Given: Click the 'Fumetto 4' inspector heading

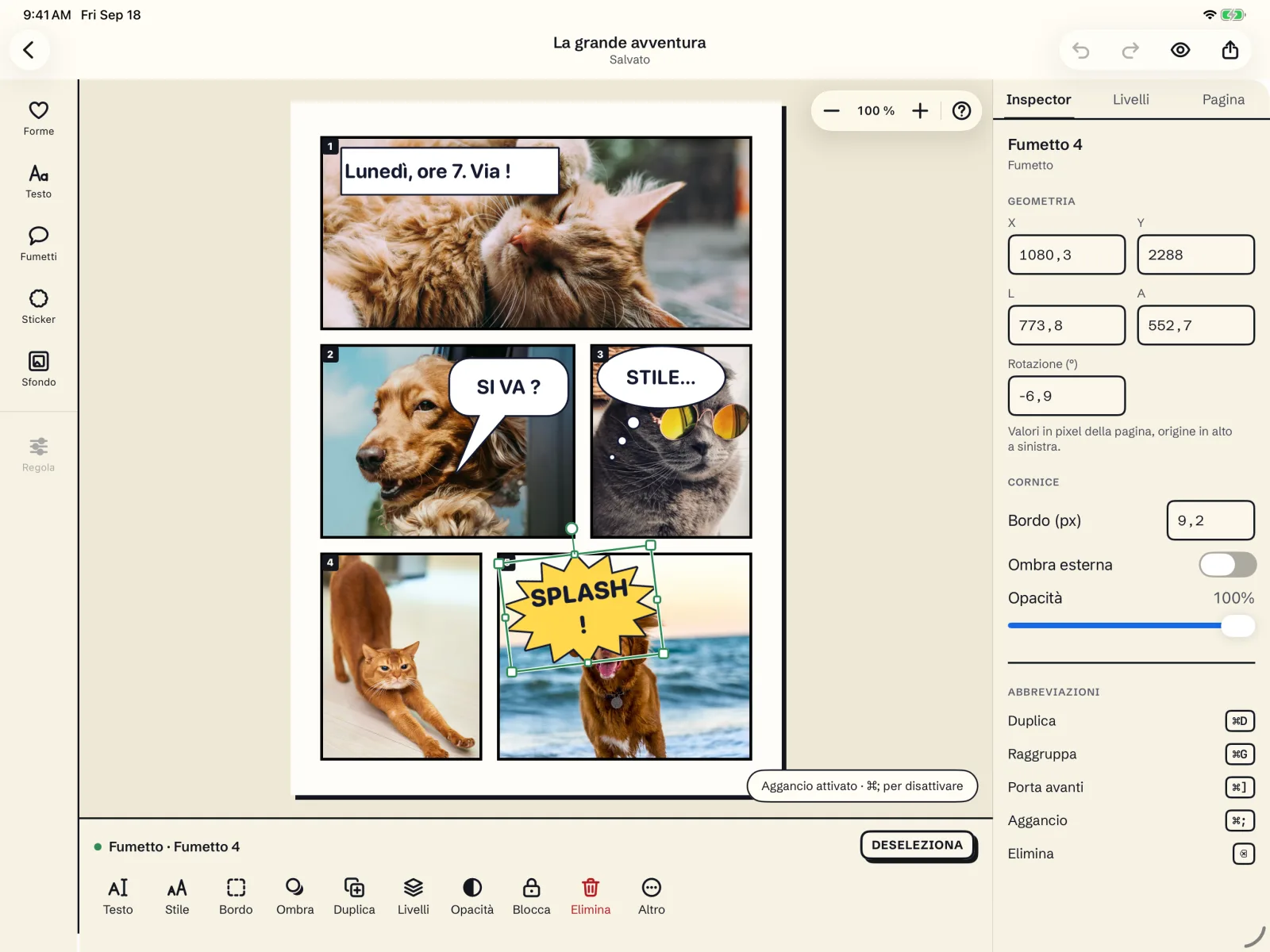Looking at the screenshot, I should (1045, 144).
